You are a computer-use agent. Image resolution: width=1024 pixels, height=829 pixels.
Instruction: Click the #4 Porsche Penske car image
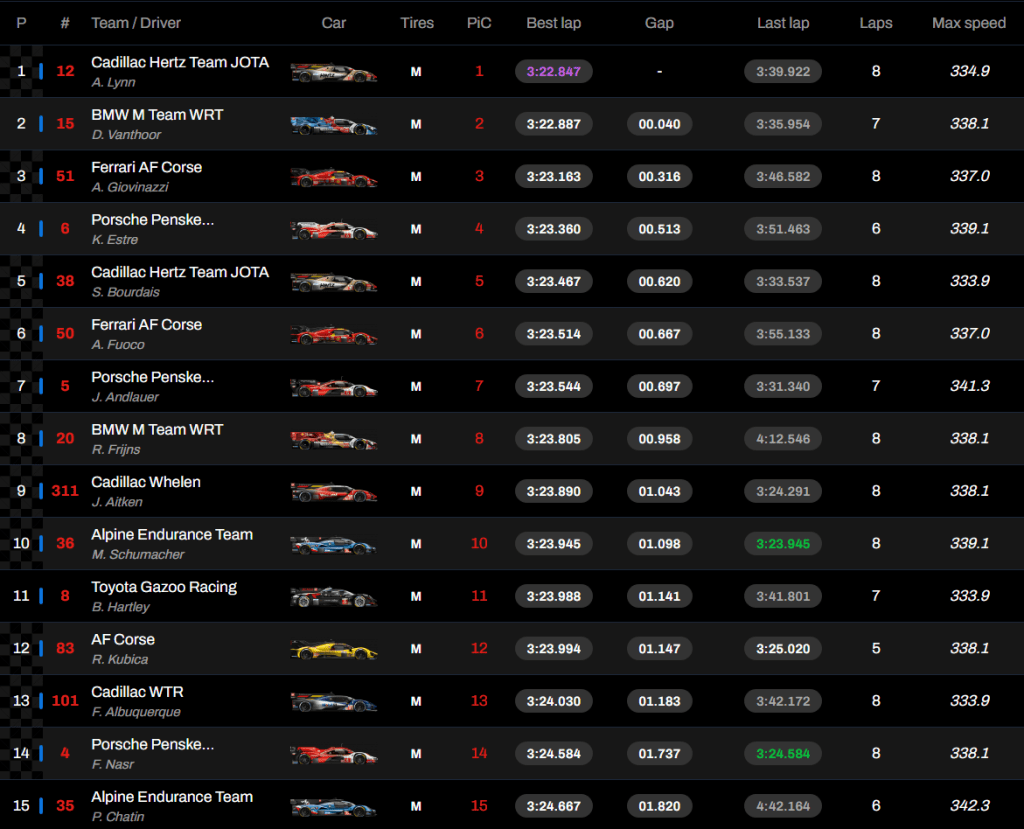coord(334,754)
